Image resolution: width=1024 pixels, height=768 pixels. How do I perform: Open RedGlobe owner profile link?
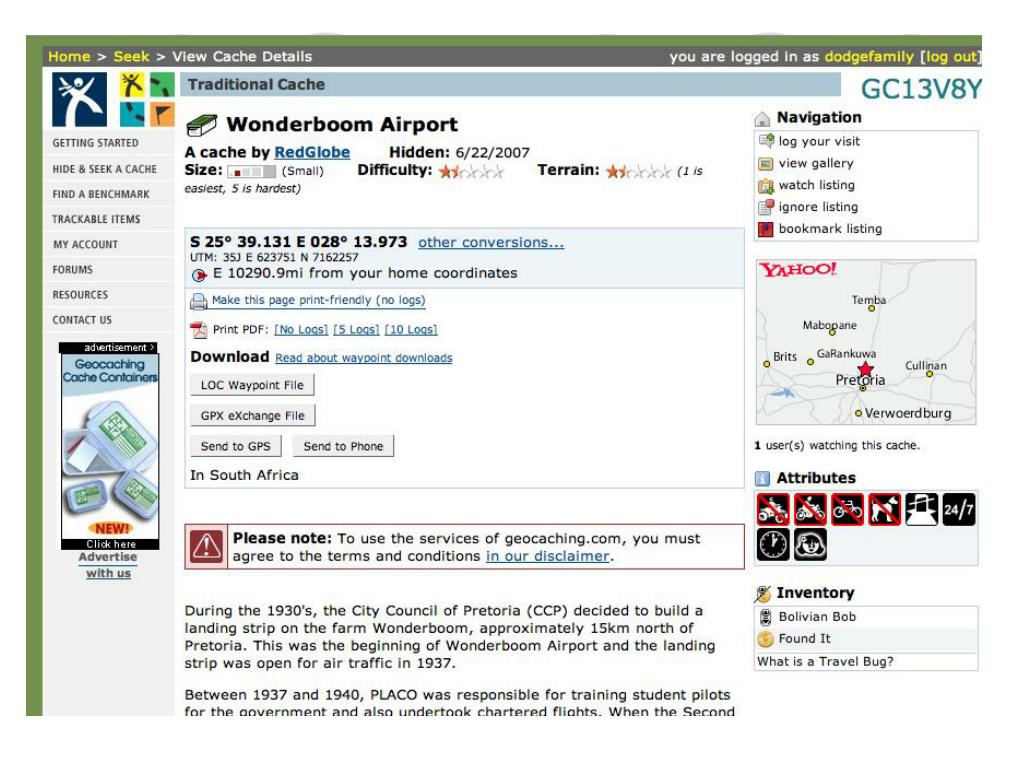312,152
